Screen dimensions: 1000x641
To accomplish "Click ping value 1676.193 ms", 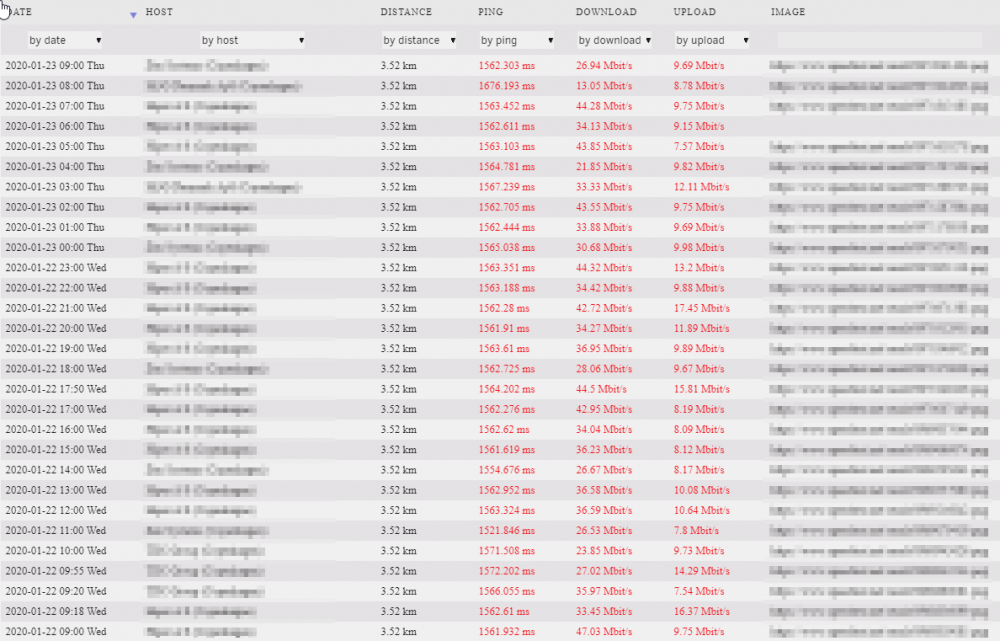I will 506,86.
